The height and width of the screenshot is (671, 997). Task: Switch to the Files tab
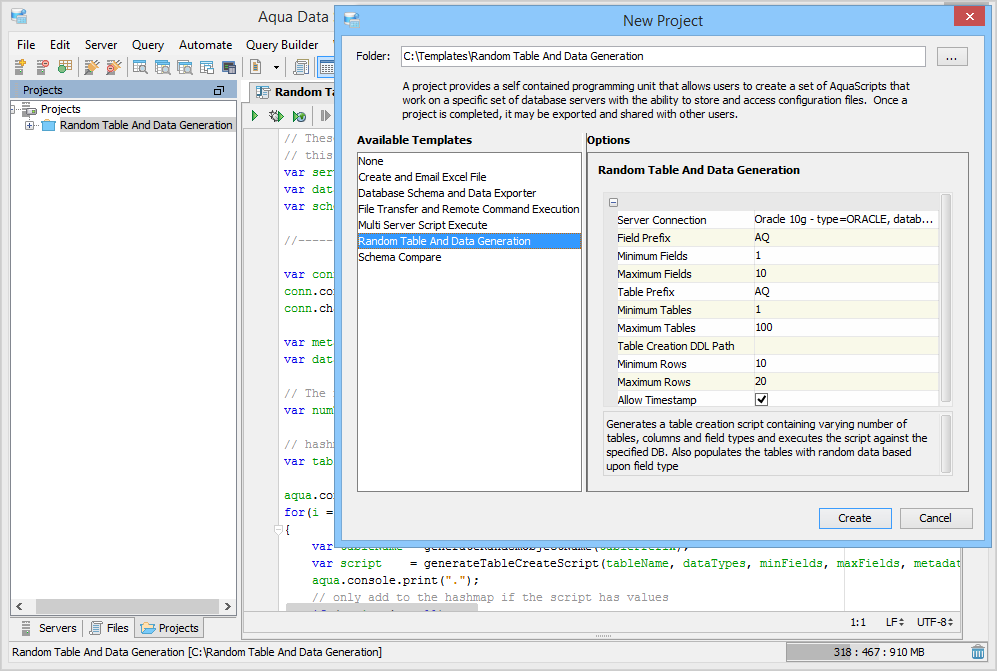[x=109, y=628]
